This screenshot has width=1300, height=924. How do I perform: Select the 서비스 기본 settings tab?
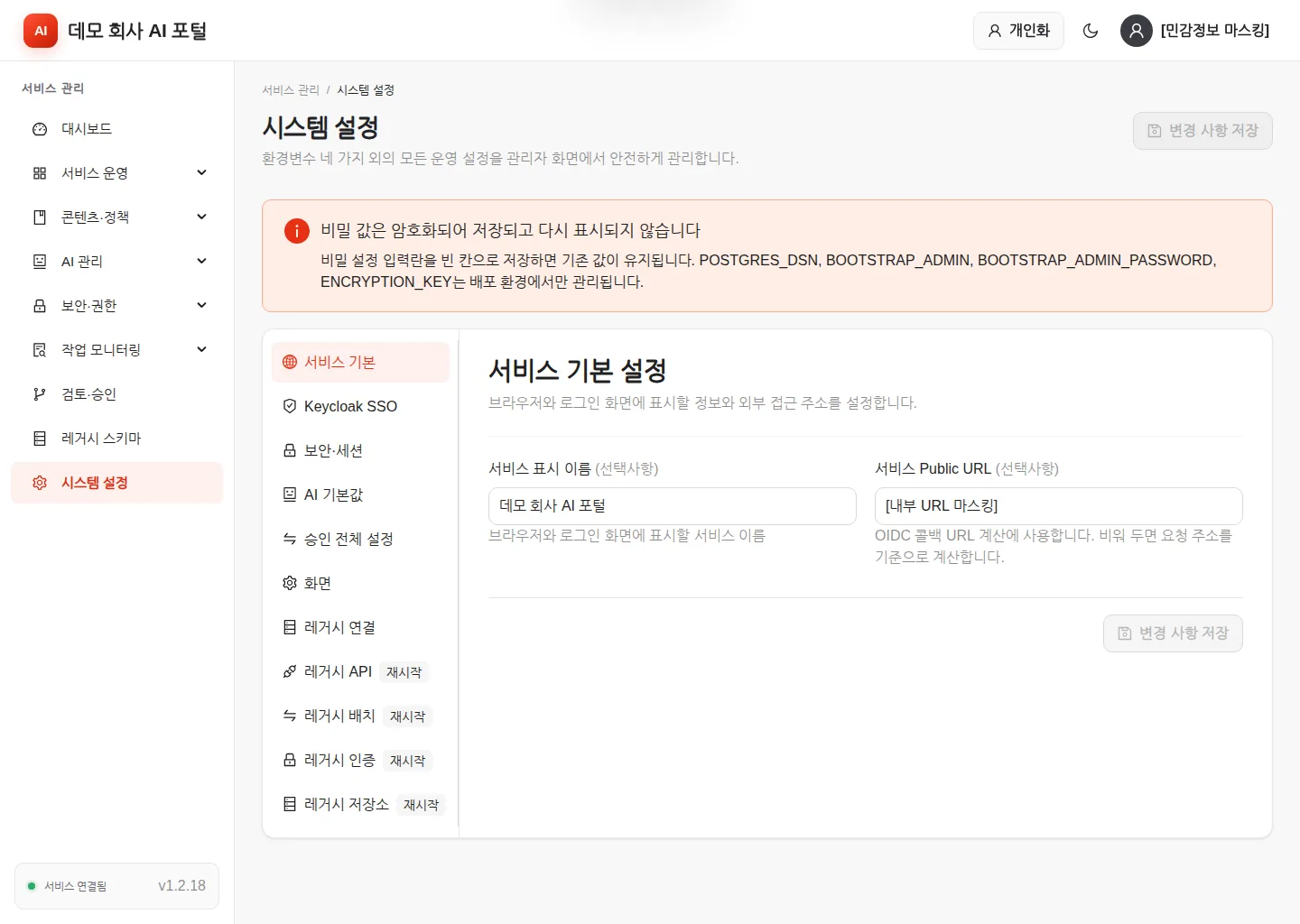click(x=360, y=362)
